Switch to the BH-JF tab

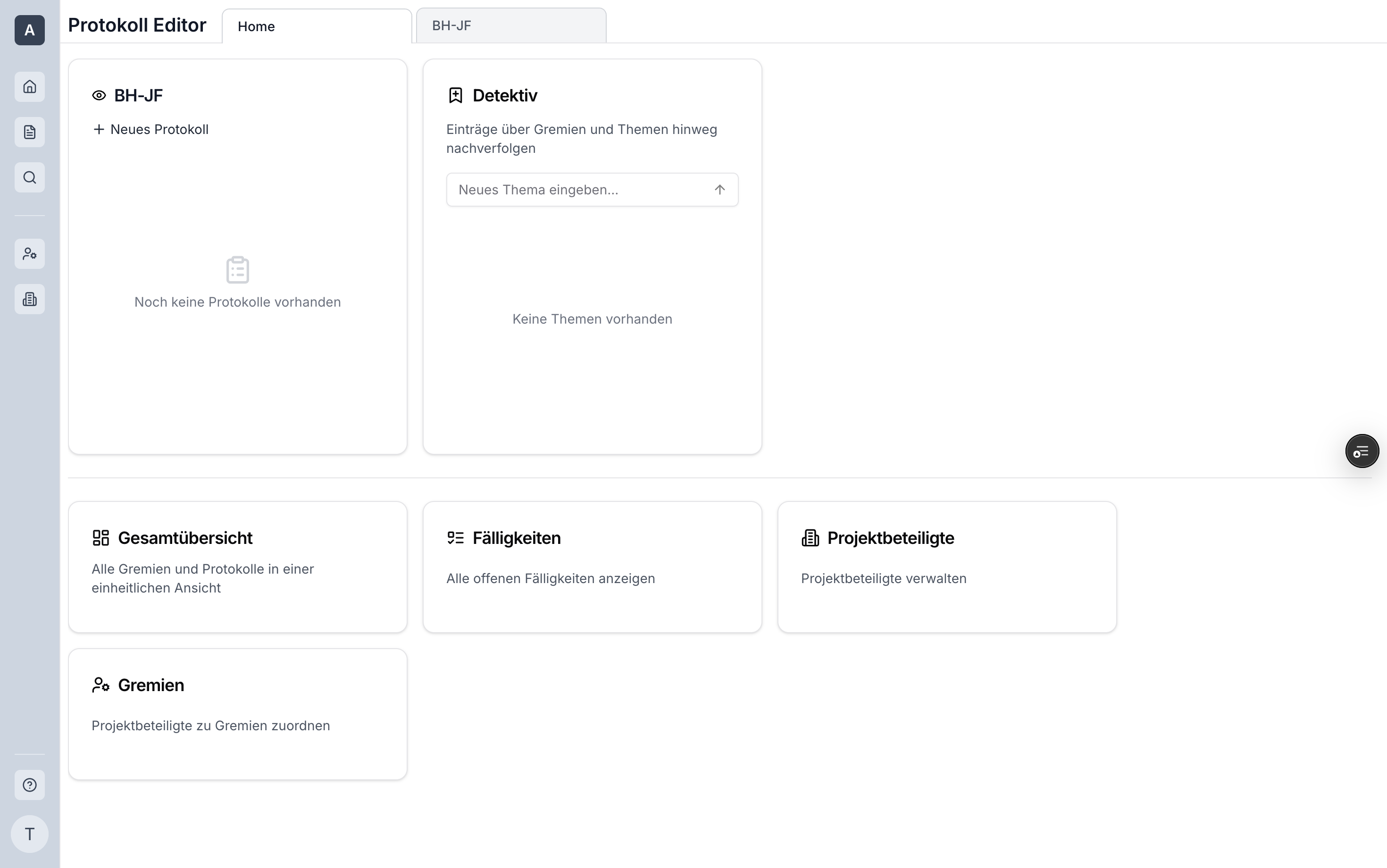510,26
